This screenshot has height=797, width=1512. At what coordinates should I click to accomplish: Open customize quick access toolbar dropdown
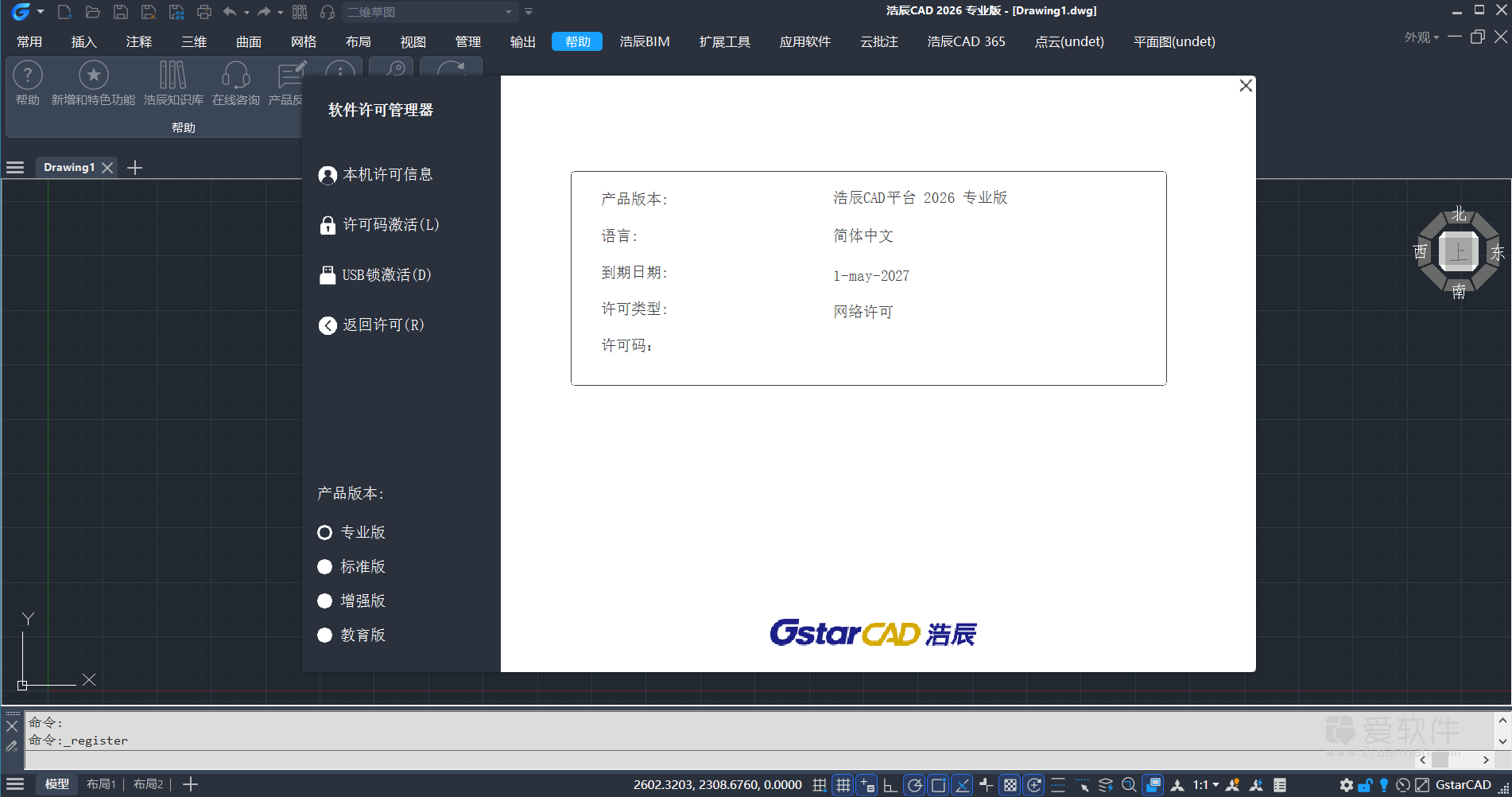click(x=529, y=12)
